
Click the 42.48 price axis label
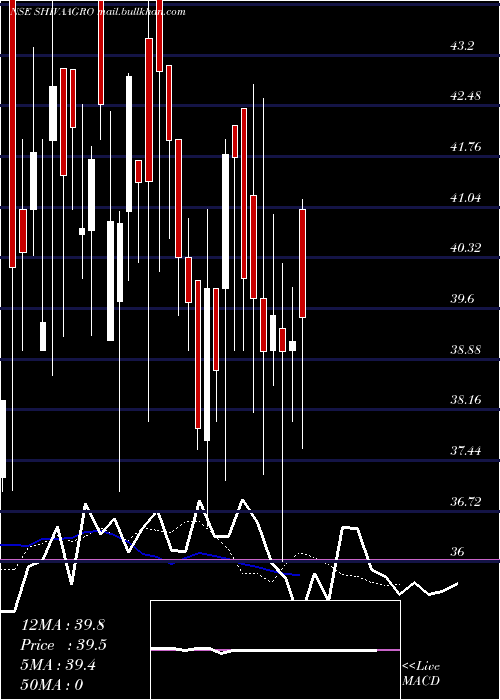466,96
